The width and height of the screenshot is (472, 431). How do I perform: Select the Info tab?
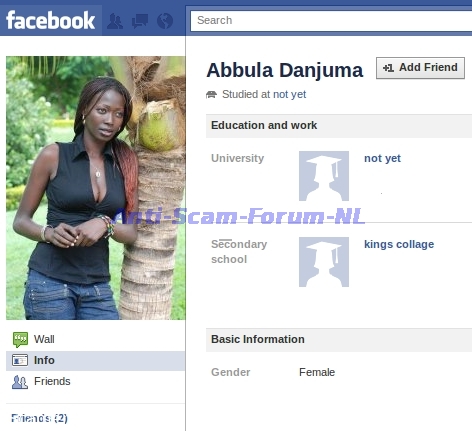tap(95, 361)
